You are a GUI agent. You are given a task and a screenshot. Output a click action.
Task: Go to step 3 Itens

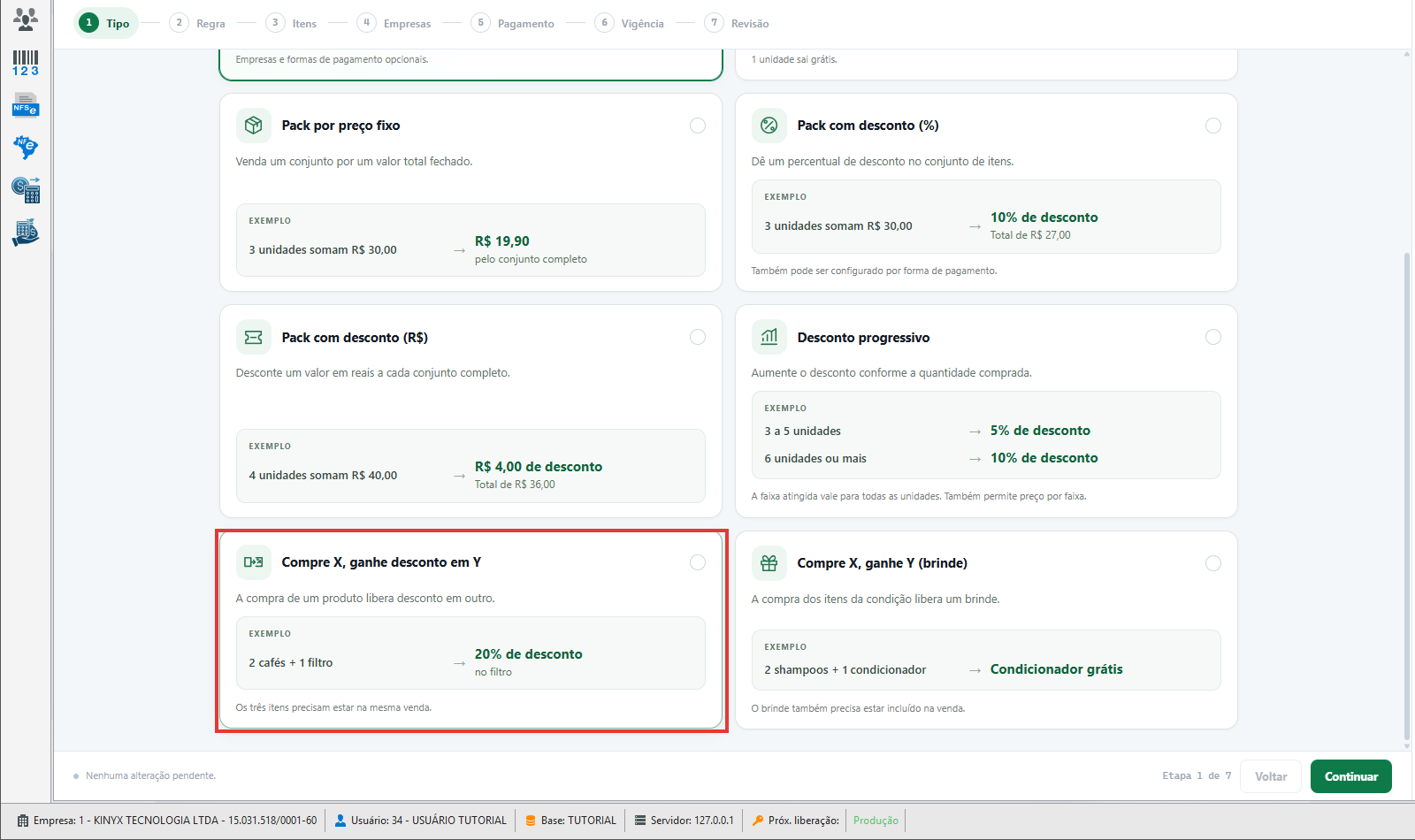[292, 23]
